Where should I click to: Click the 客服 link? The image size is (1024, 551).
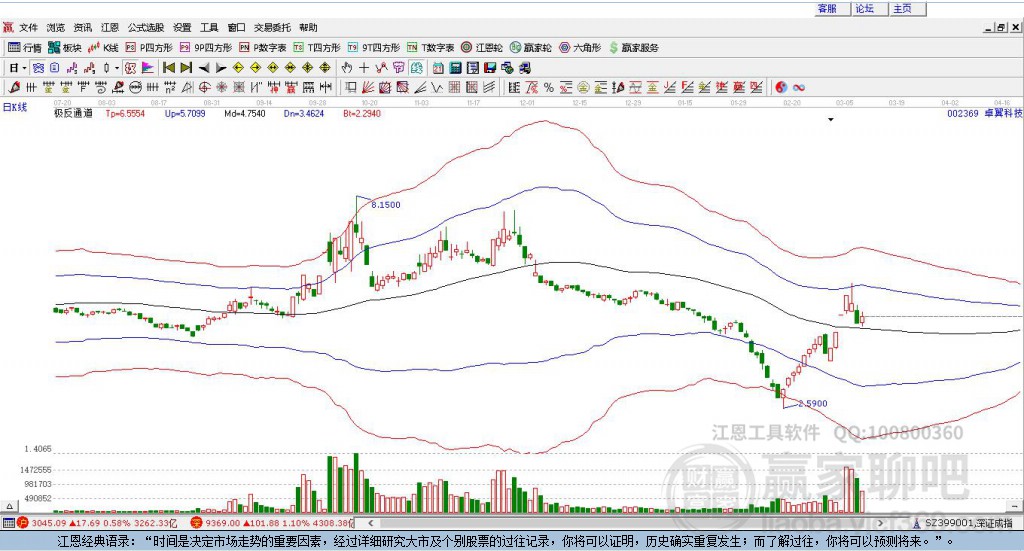827,8
